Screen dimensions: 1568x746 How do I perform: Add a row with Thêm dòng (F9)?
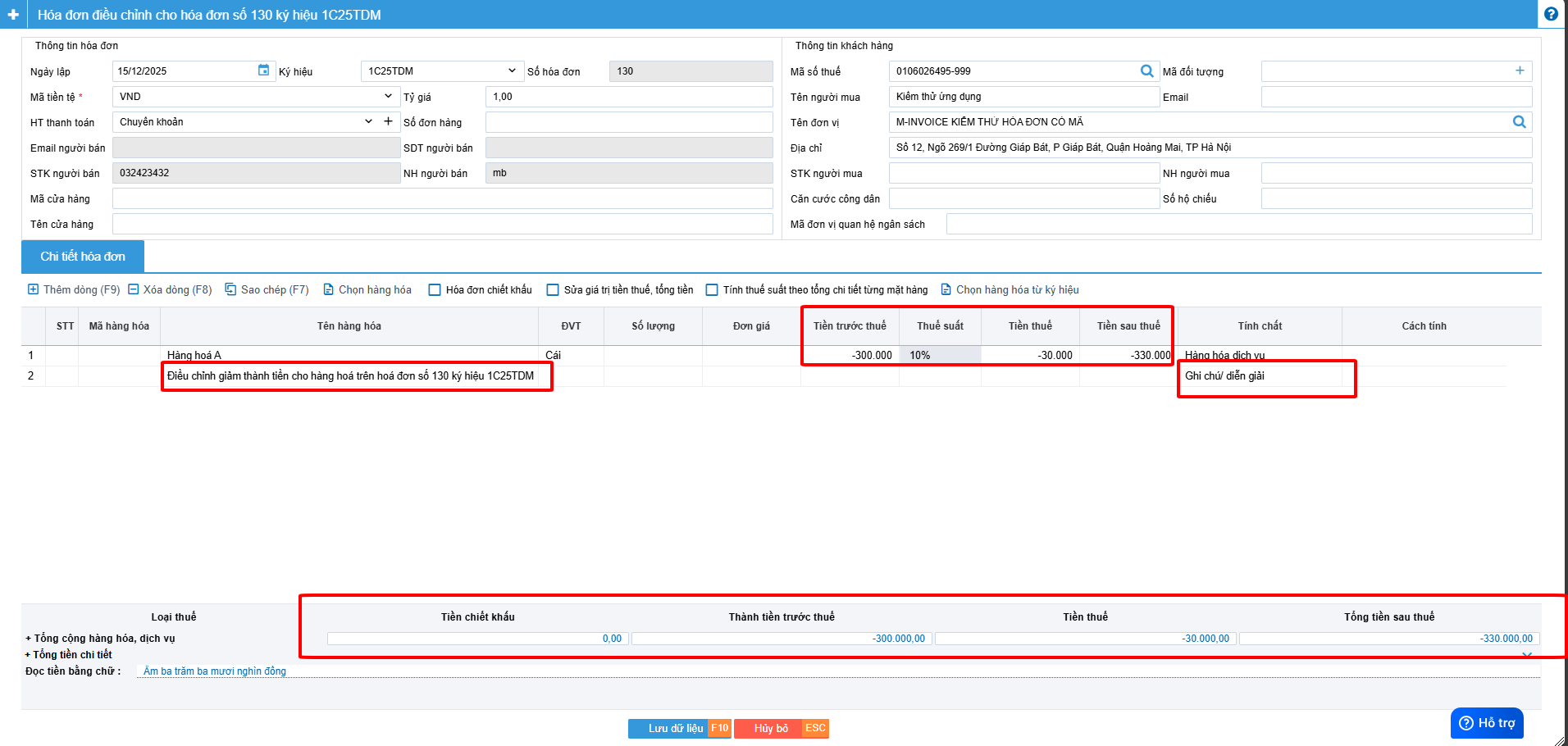click(74, 290)
